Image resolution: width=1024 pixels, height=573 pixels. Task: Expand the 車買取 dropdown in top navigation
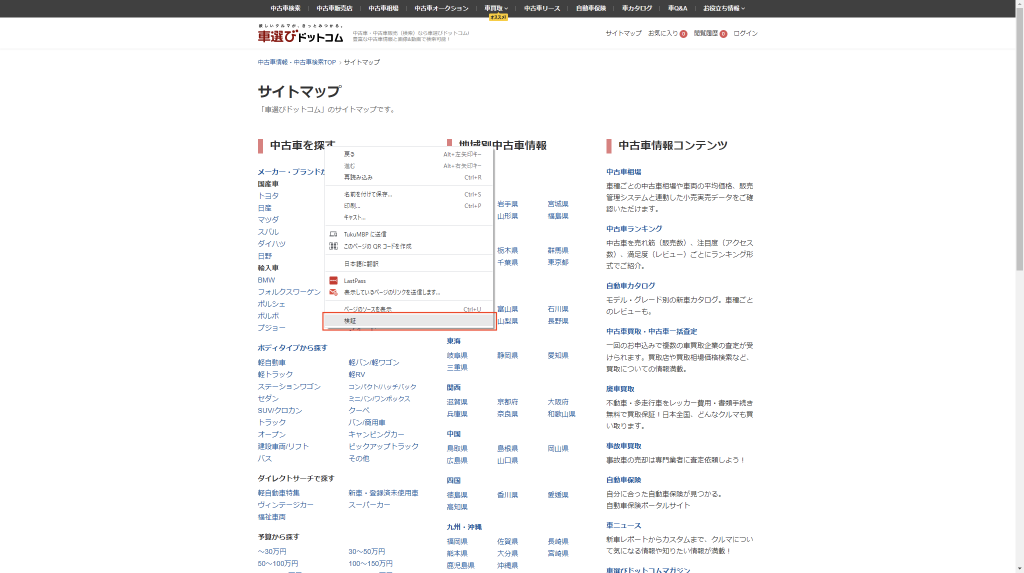(x=496, y=8)
